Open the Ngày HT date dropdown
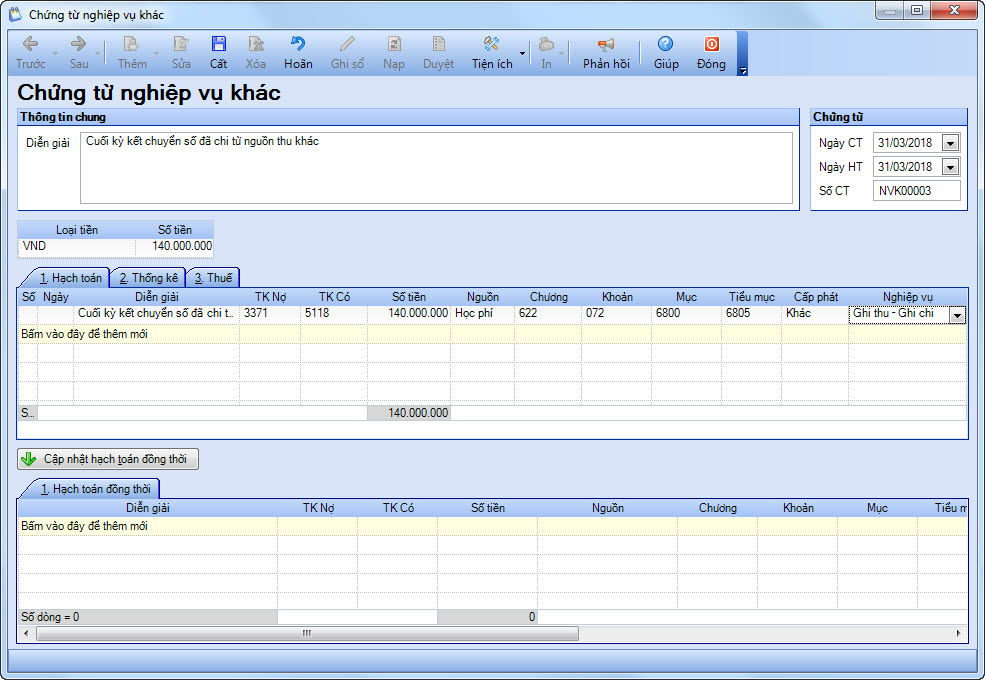985x680 pixels. pyautogui.click(x=950, y=167)
